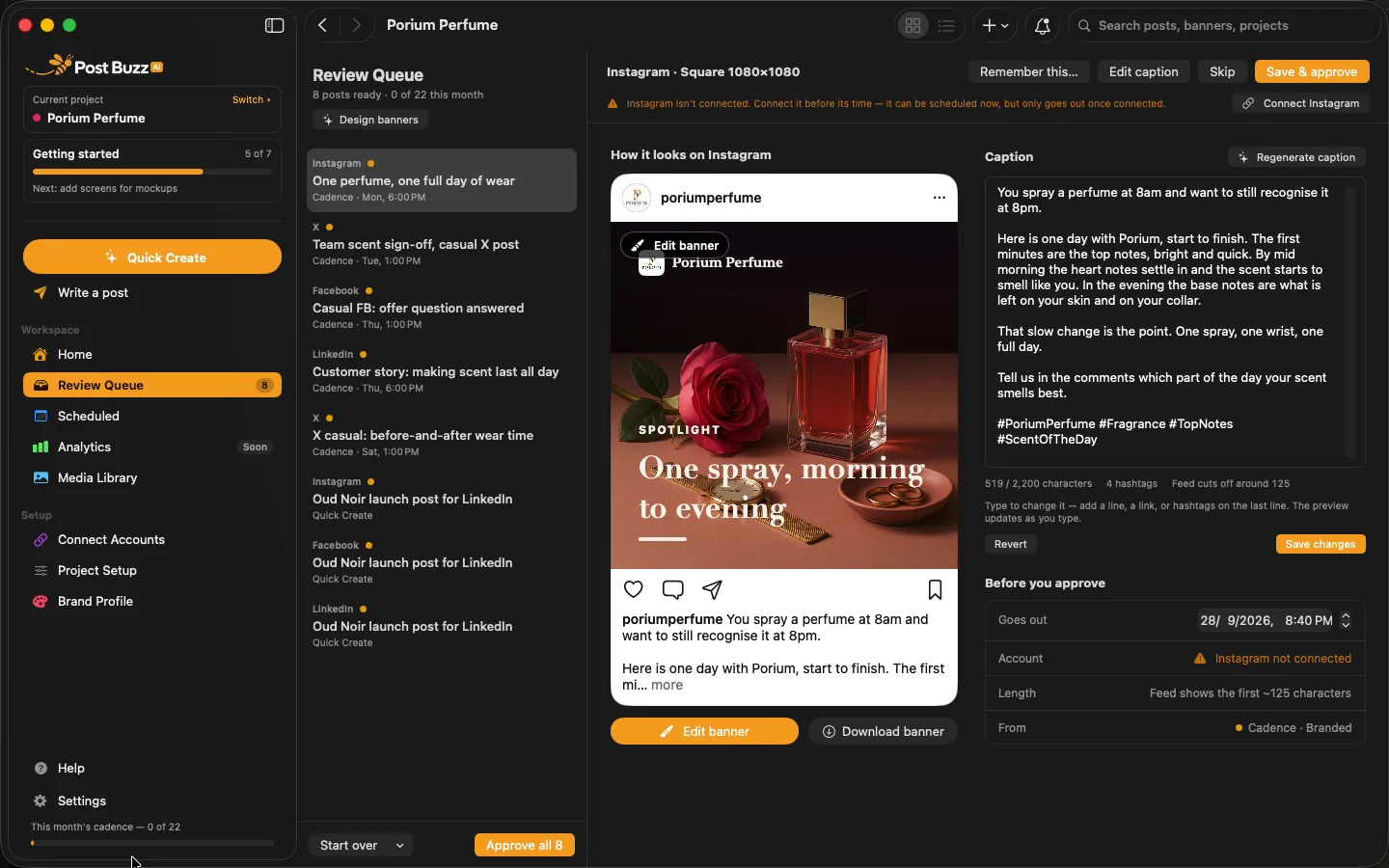
Task: Open the three-dots menu on the preview
Action: [940, 198]
